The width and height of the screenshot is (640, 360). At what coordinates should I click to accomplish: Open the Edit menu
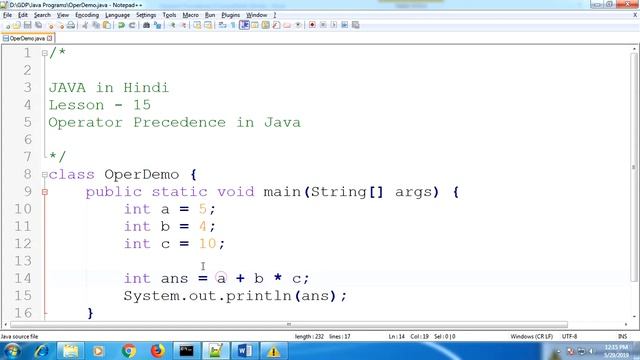point(23,15)
